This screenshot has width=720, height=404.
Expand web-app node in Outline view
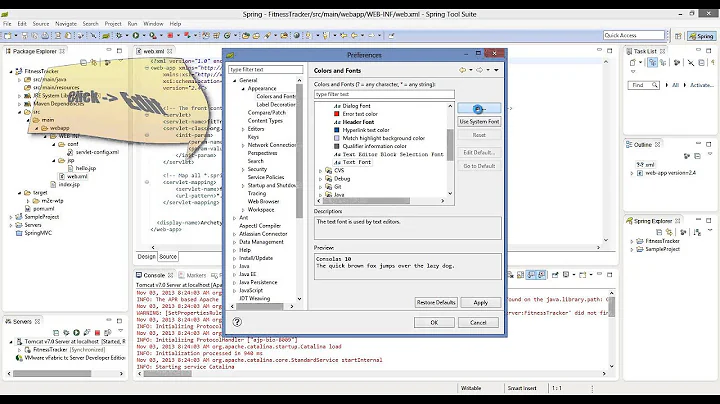click(x=632, y=174)
